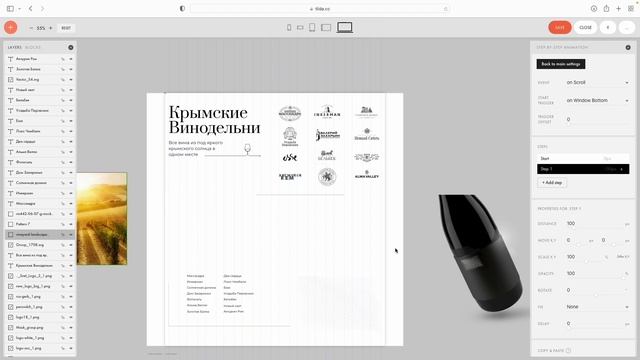
Task: Hide the vineyard landscape layer
Action: [71, 235]
